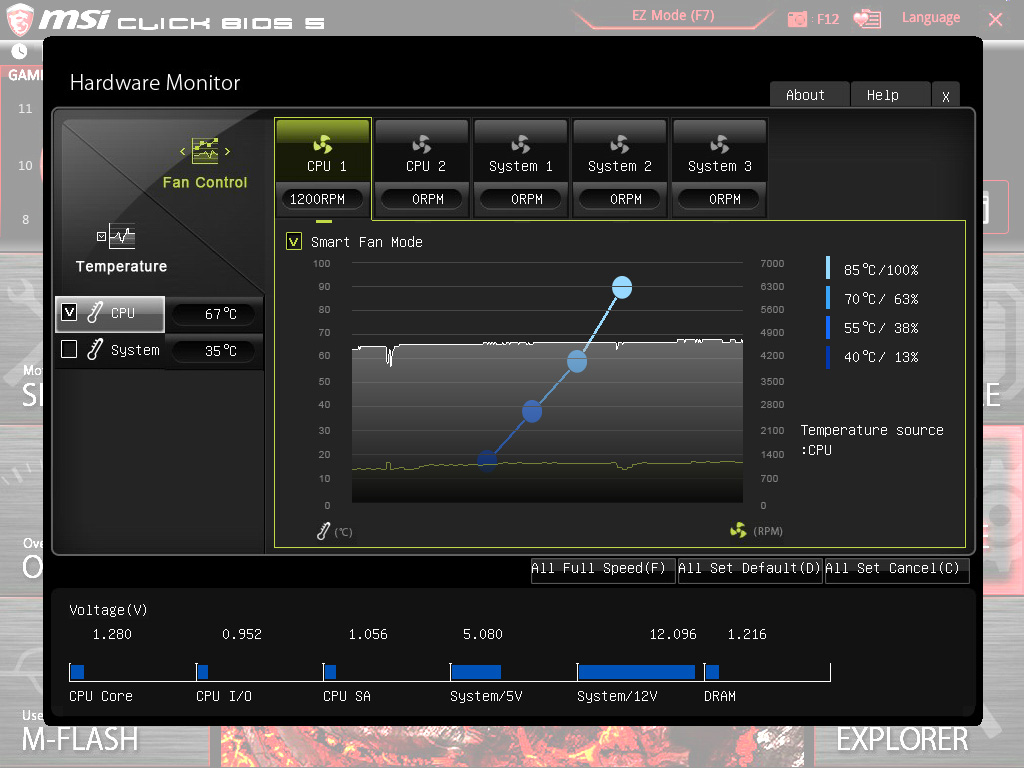The height and width of the screenshot is (768, 1024).
Task: Select the CPU 2 fan tab
Action: click(x=422, y=168)
